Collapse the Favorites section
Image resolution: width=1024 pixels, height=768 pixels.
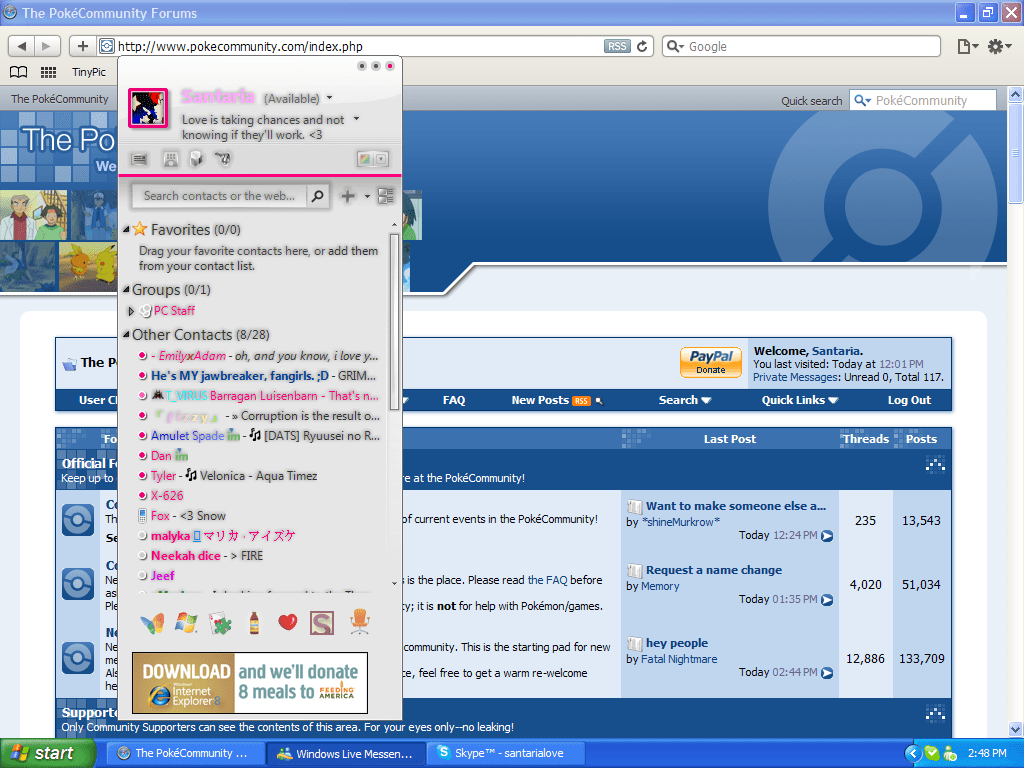[126, 230]
